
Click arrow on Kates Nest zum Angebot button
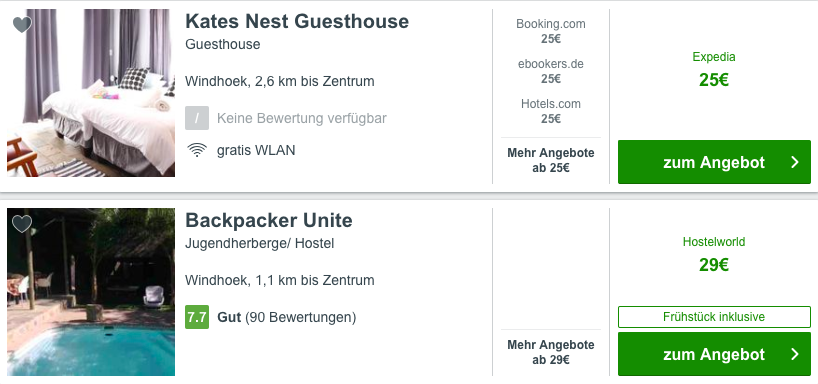[795, 162]
